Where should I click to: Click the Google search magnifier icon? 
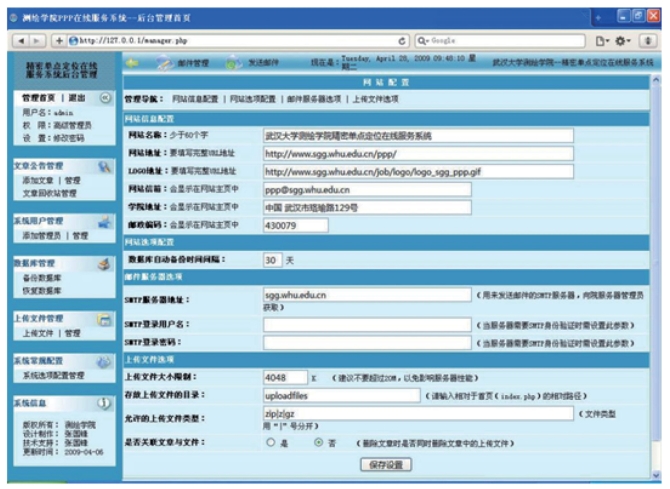pos(421,41)
